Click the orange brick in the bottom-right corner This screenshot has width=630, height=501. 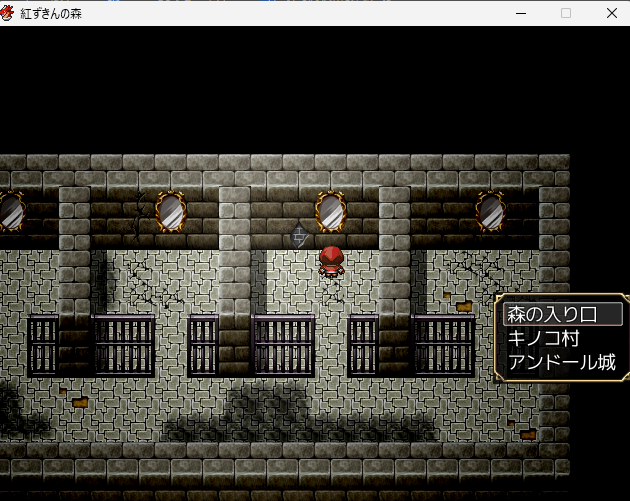[527, 434]
